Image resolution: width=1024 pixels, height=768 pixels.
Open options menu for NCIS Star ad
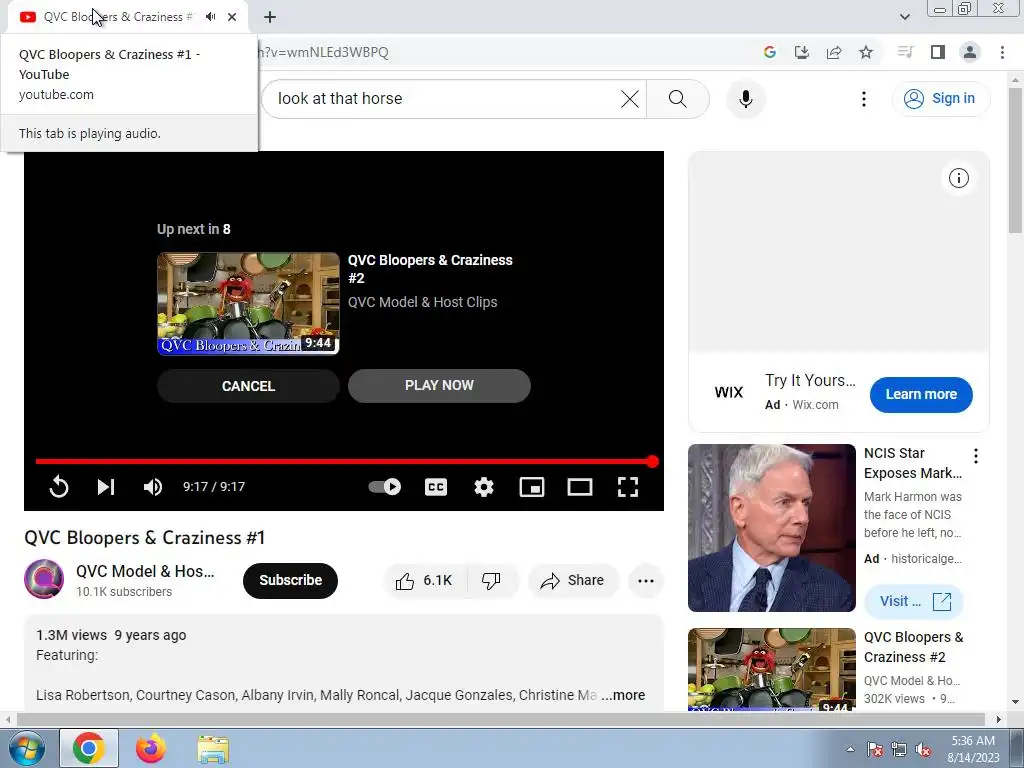pyautogui.click(x=976, y=456)
